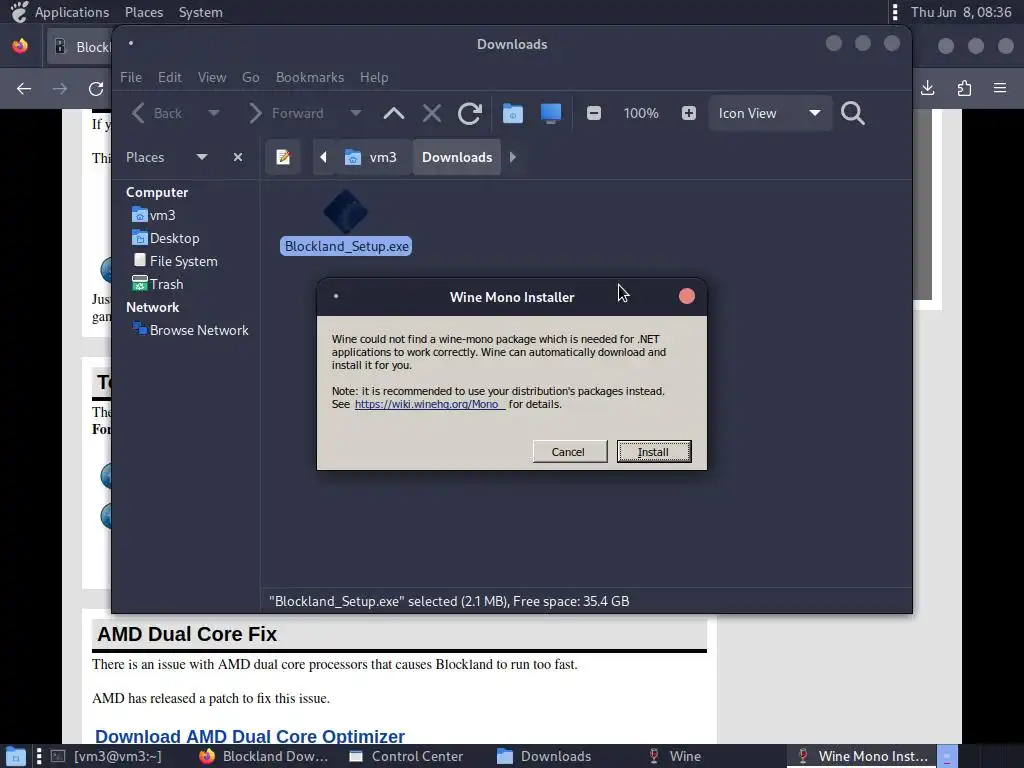Open the System menu in top panel
This screenshot has height=768, width=1024.
click(200, 12)
